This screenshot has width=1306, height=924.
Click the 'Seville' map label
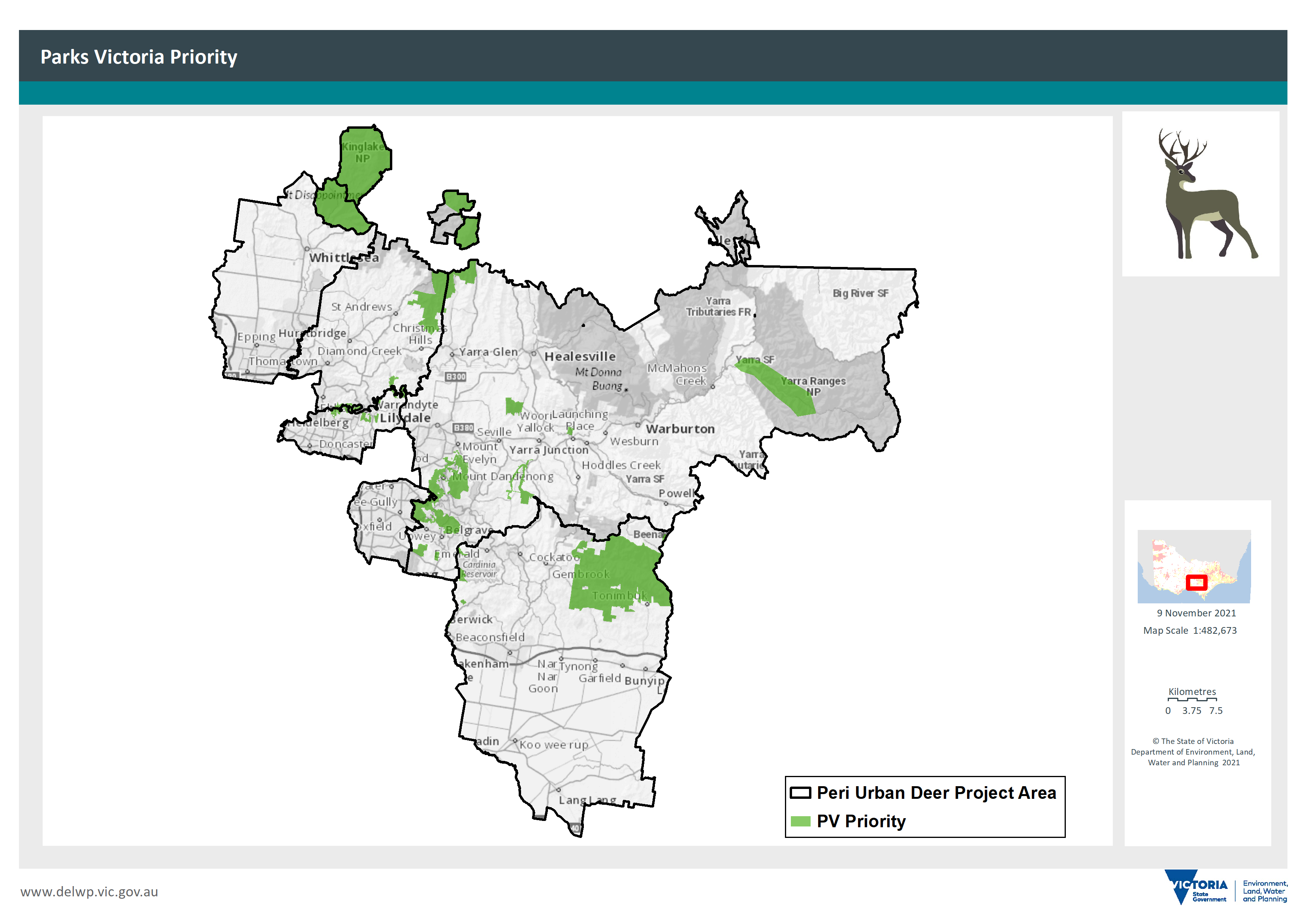(494, 432)
